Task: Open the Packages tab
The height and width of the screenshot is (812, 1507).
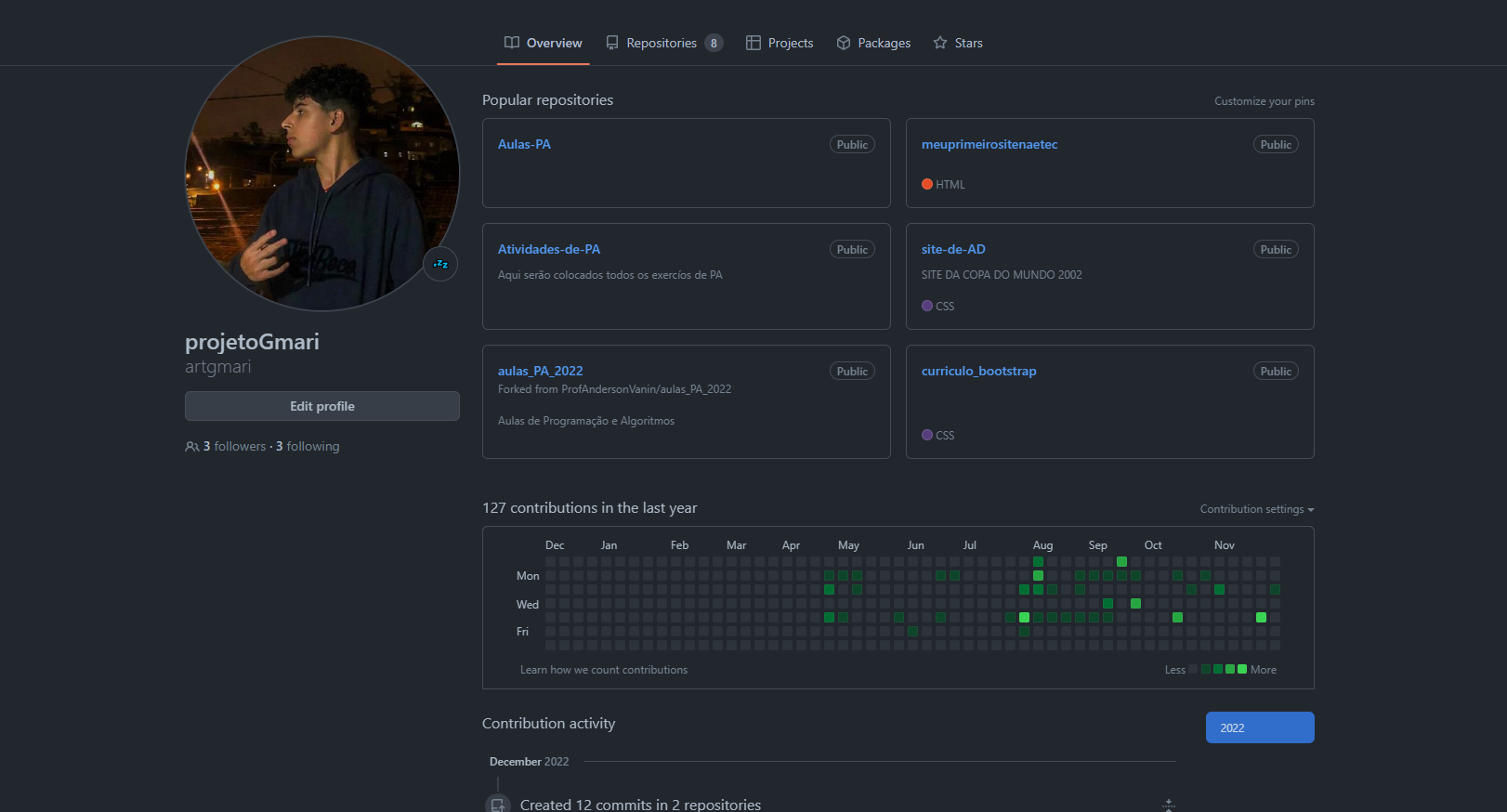Action: point(884,43)
